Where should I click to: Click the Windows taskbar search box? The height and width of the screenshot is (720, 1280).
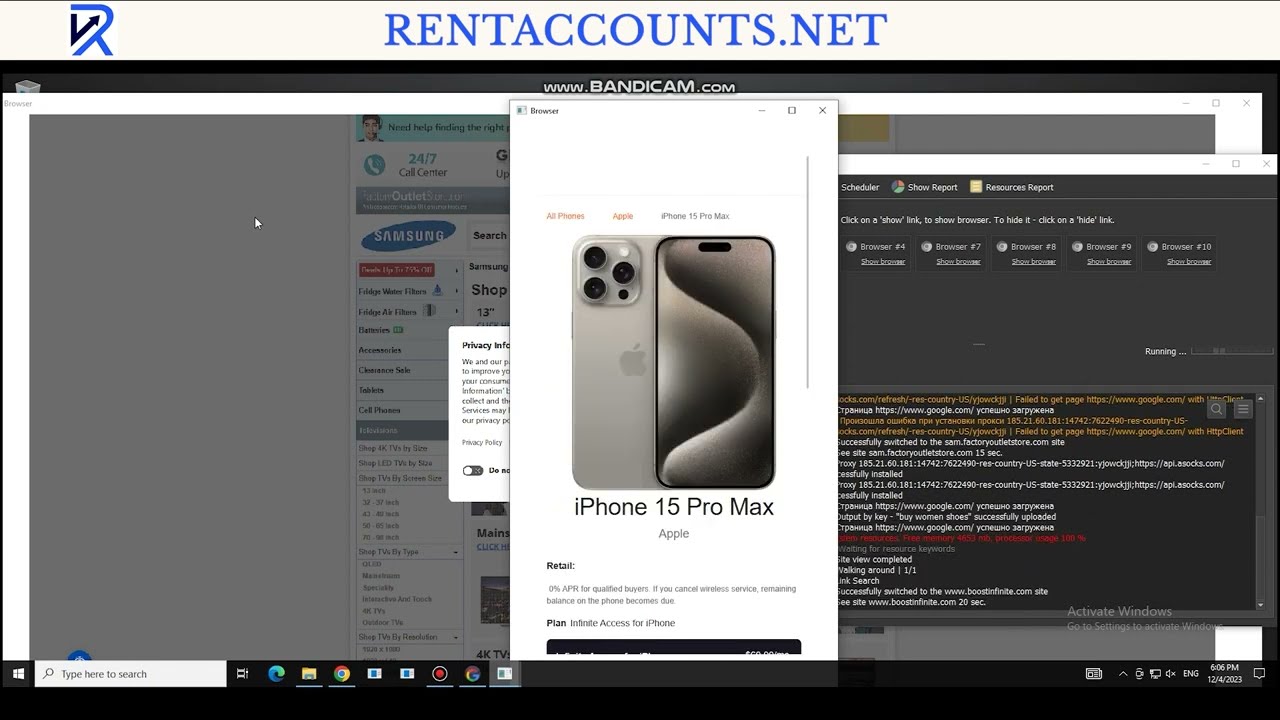pos(131,674)
